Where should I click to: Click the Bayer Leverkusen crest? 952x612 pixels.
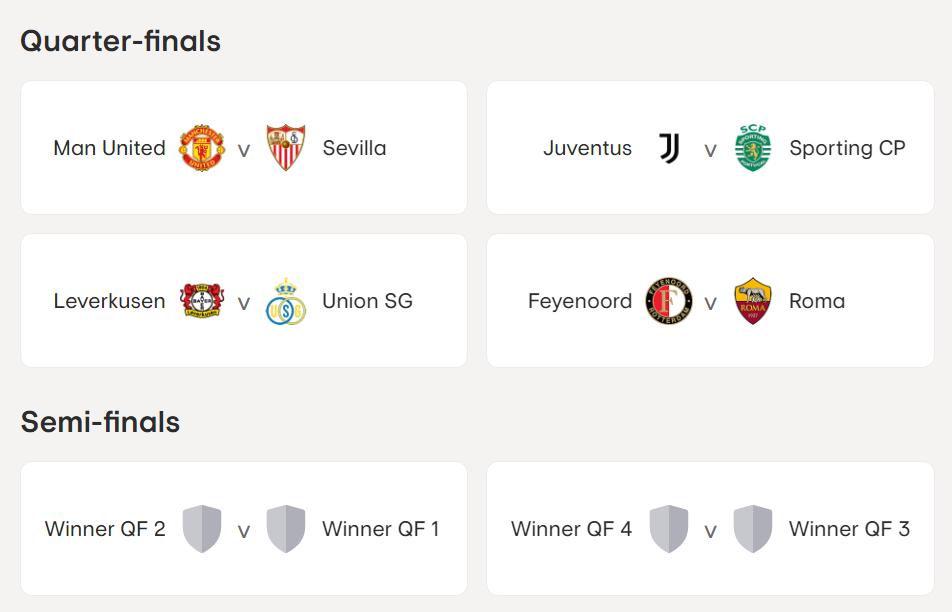tap(202, 301)
